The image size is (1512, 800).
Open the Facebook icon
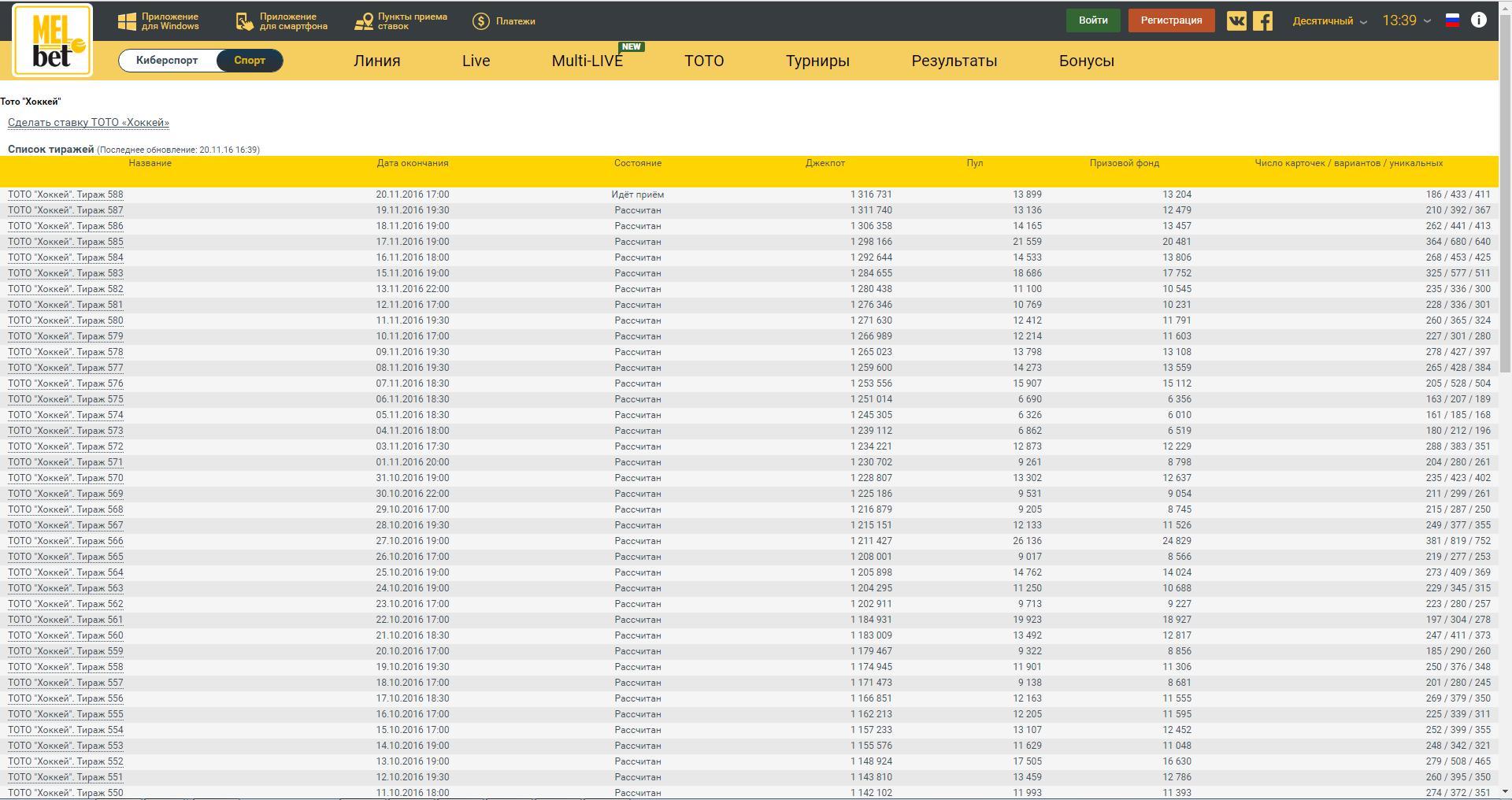click(x=1262, y=20)
